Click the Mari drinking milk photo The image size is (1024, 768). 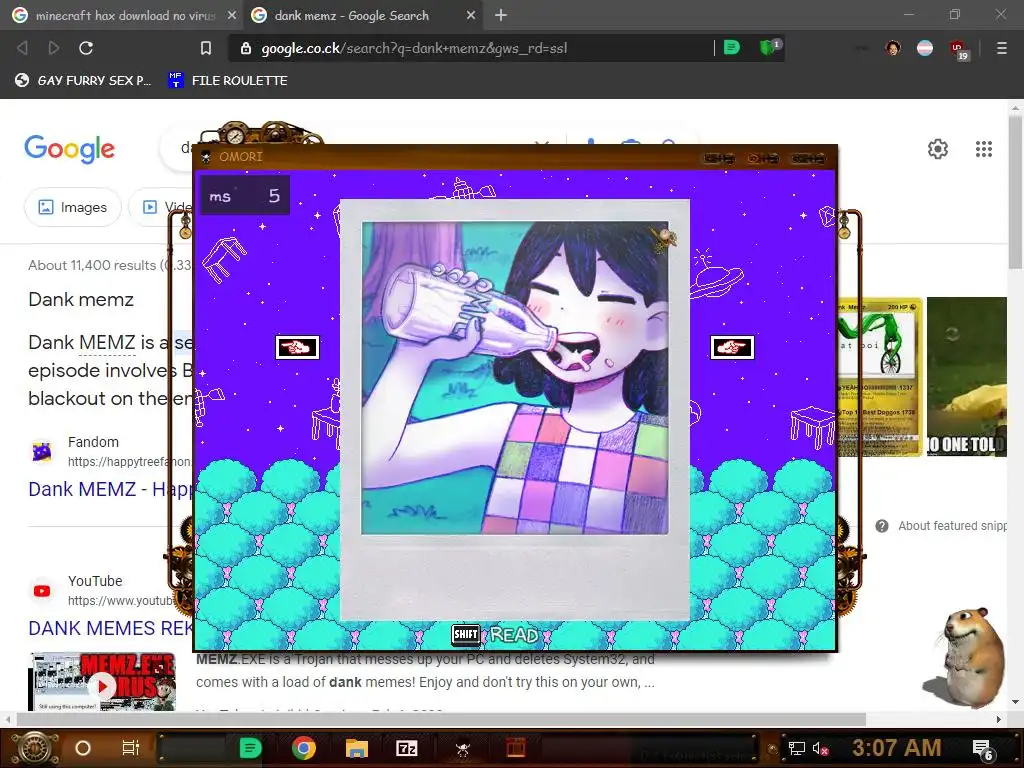515,378
